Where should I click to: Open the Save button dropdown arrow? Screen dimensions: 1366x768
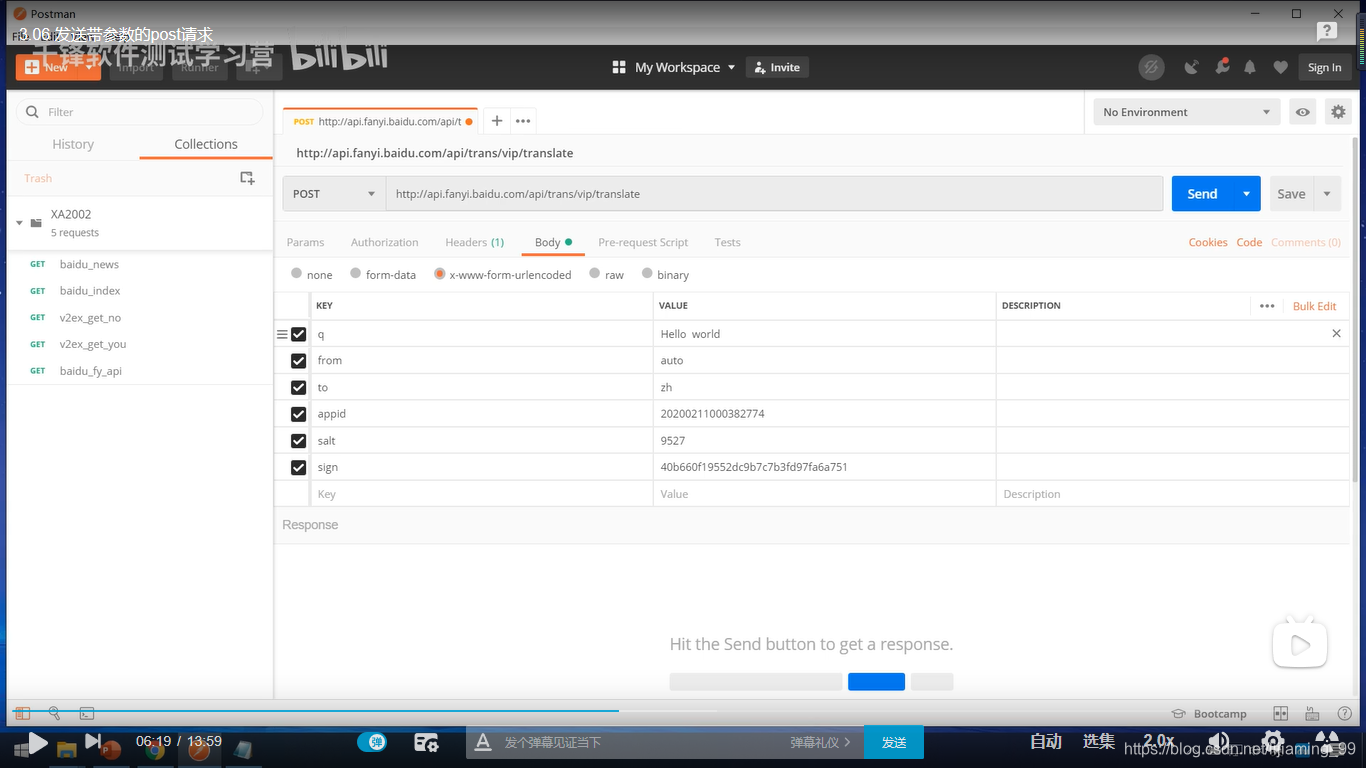[x=1327, y=194]
